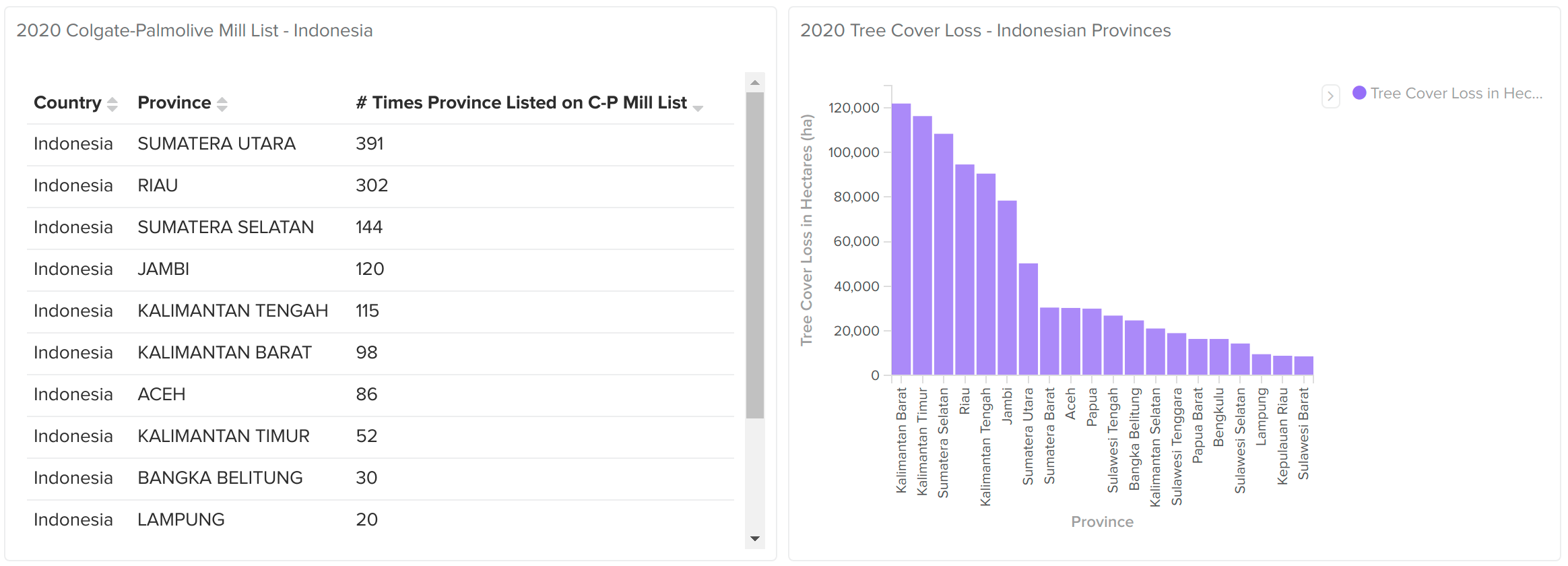This screenshot has width=1568, height=566.
Task: Select the Lampung bar in the chart
Action: [1261, 365]
